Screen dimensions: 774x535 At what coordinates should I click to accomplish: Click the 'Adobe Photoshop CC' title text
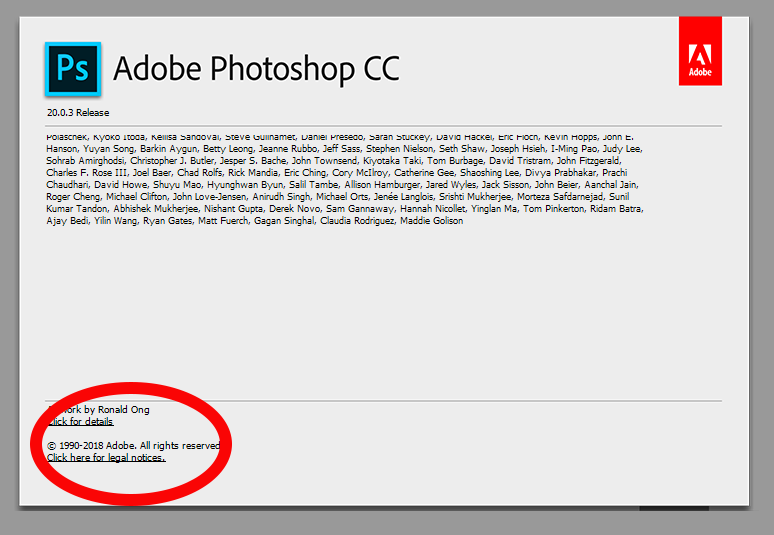point(256,68)
